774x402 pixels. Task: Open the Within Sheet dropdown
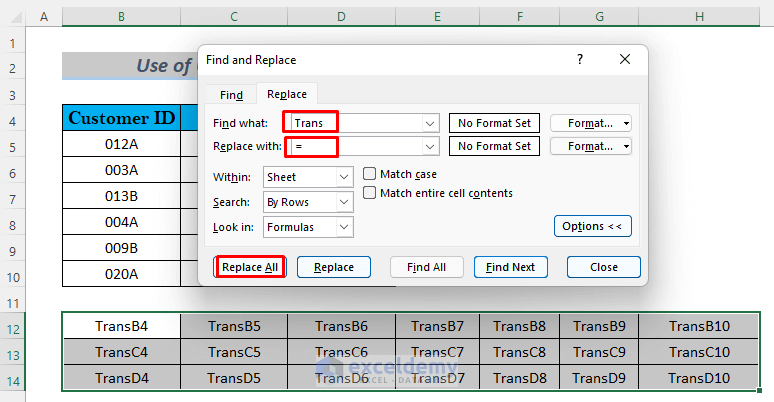point(344,177)
